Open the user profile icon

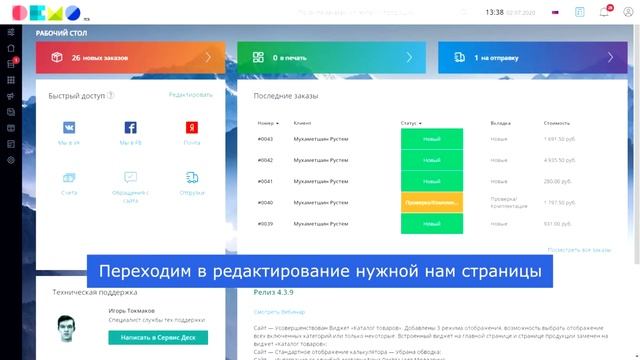pyautogui.click(x=628, y=12)
